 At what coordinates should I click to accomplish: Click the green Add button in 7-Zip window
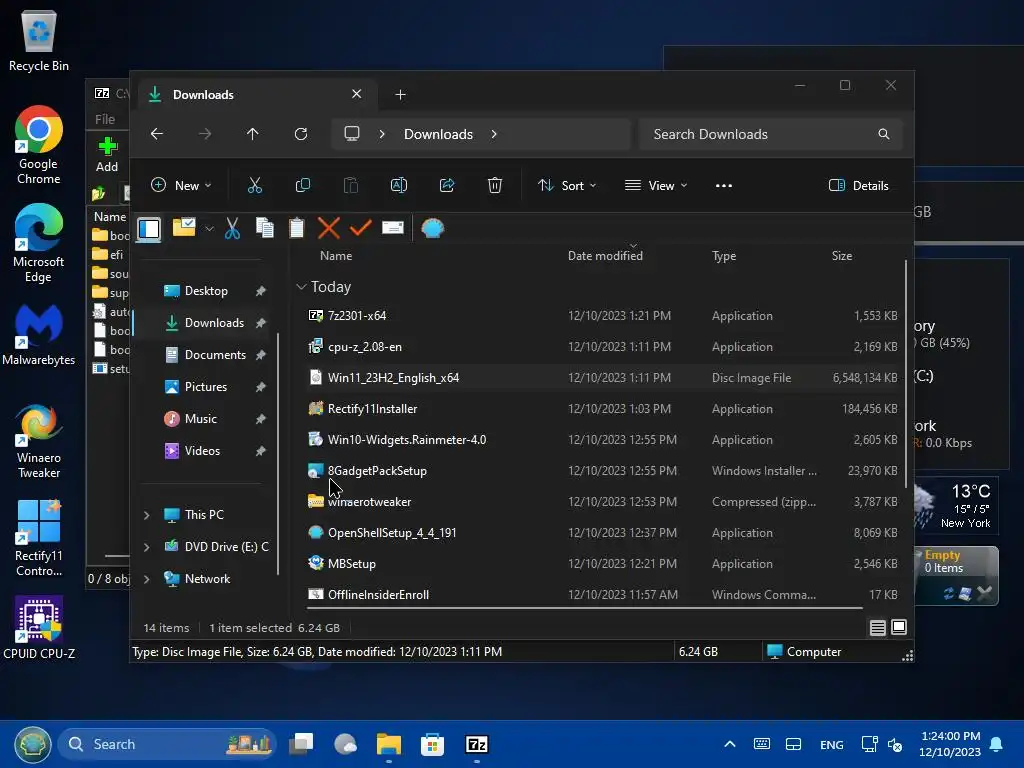tap(107, 155)
